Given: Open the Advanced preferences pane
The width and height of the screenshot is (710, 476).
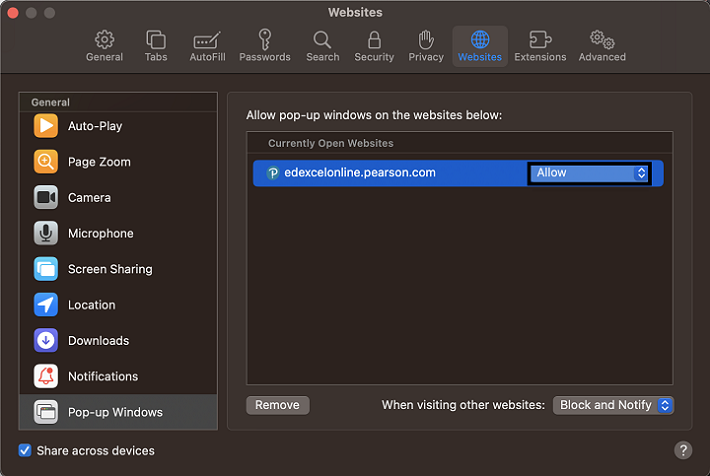Looking at the screenshot, I should click(x=602, y=46).
